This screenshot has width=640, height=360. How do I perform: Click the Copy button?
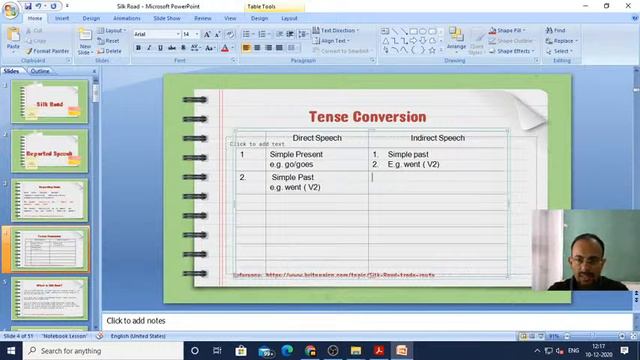pos(36,41)
